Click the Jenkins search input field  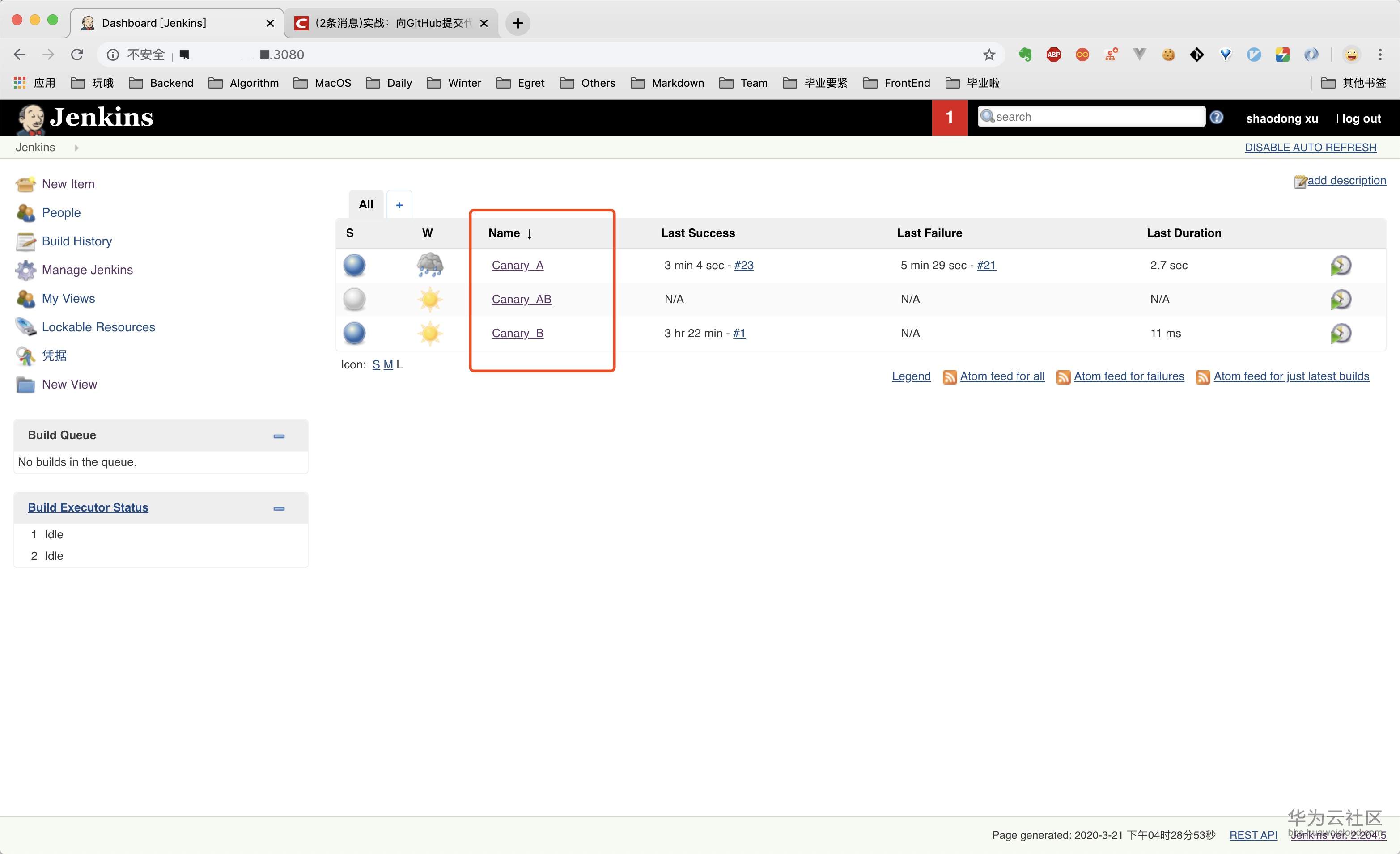click(x=1097, y=117)
